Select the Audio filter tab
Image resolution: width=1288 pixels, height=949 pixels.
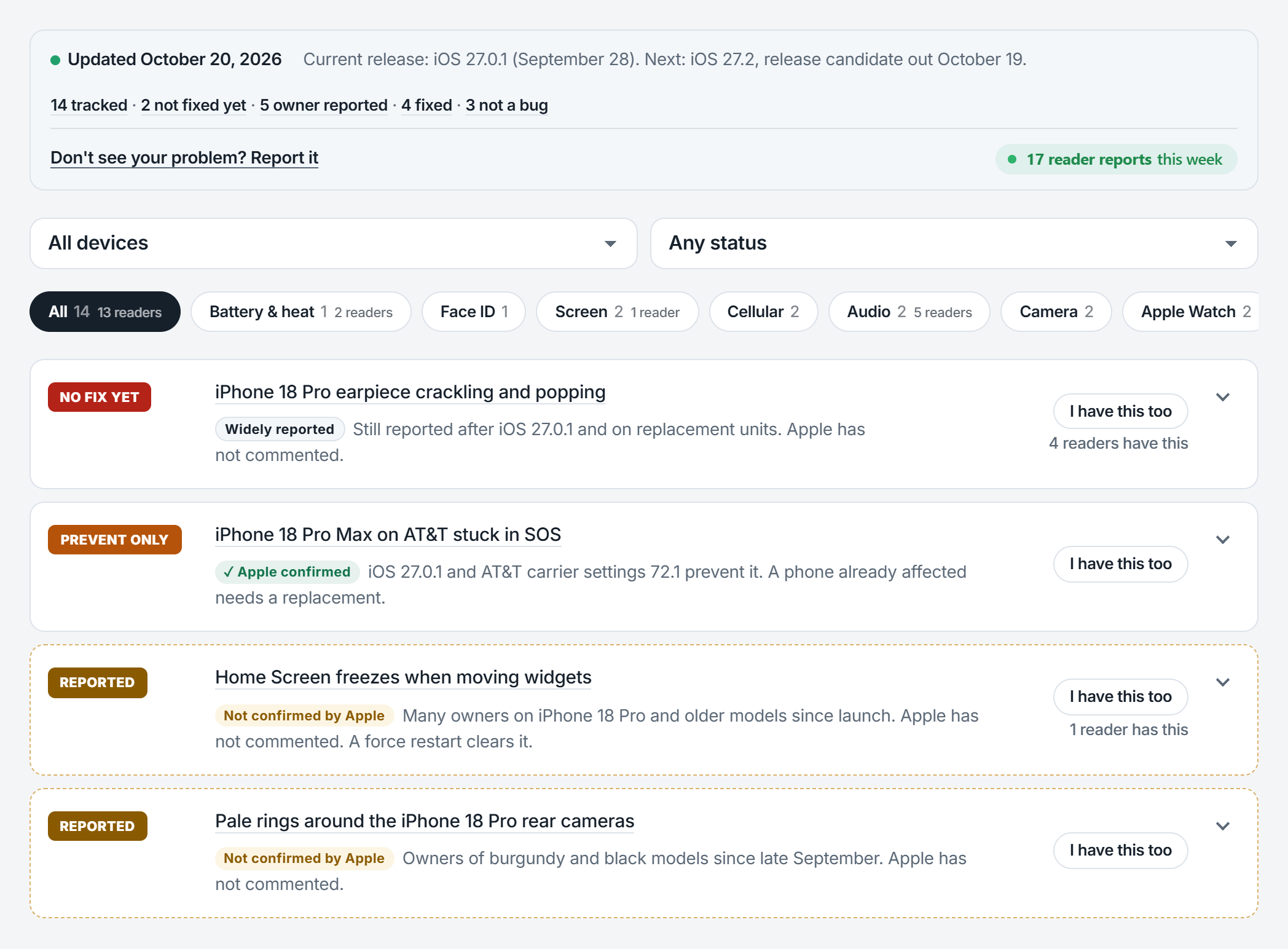tap(909, 312)
